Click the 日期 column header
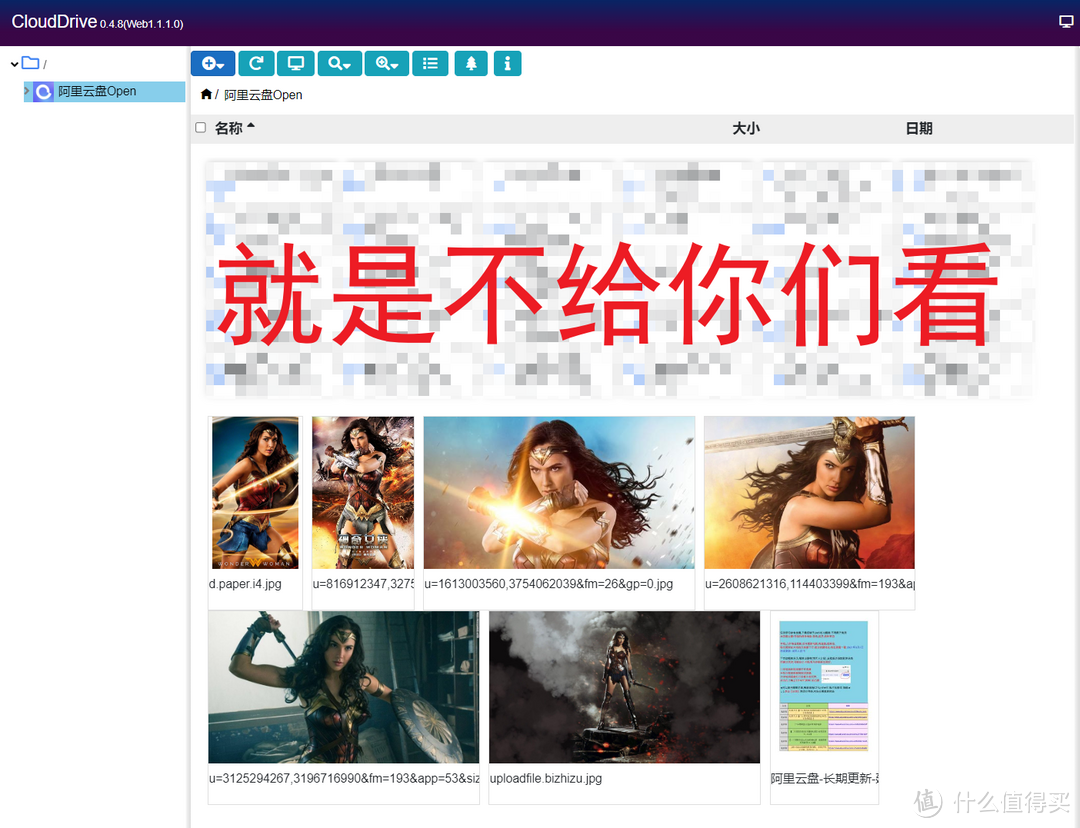1080x828 pixels. coord(918,128)
